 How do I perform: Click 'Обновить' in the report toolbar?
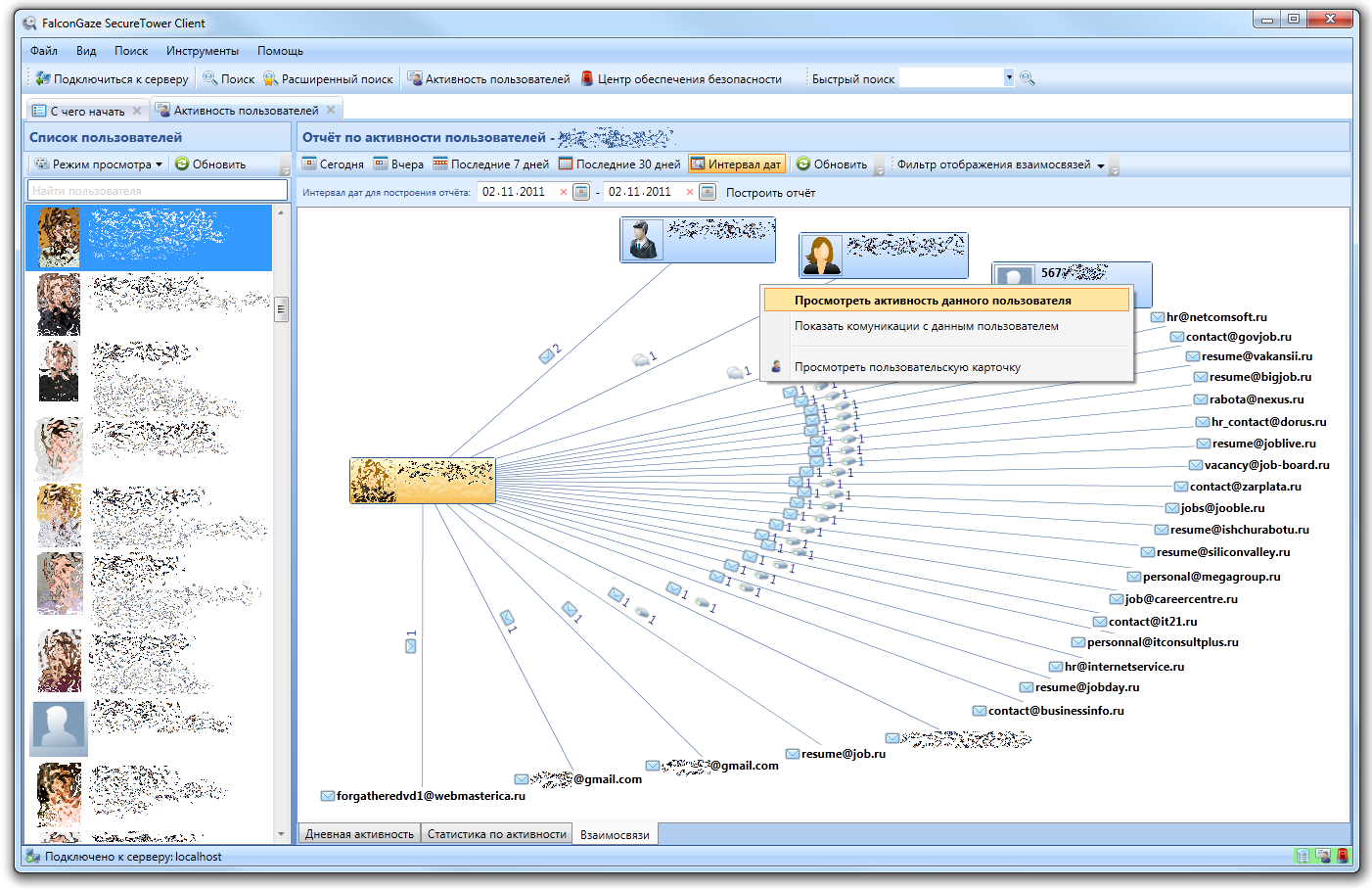(x=831, y=164)
